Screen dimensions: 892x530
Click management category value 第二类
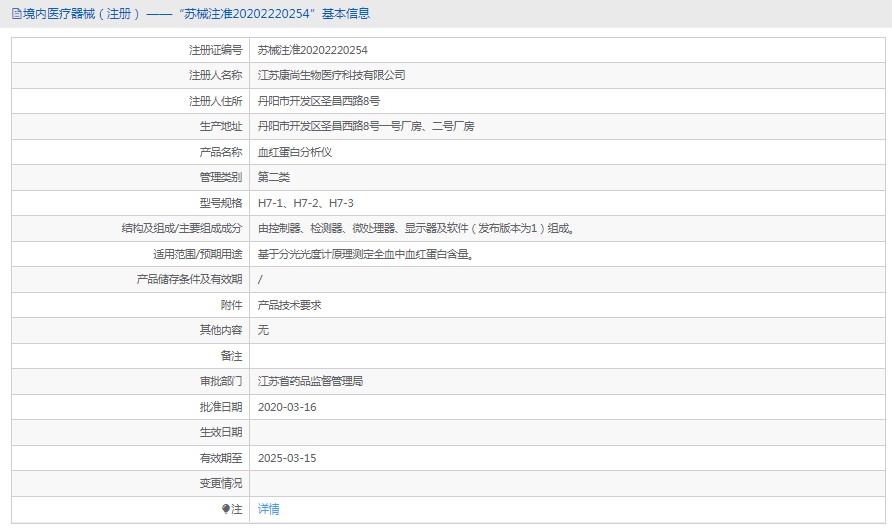pyautogui.click(x=274, y=177)
